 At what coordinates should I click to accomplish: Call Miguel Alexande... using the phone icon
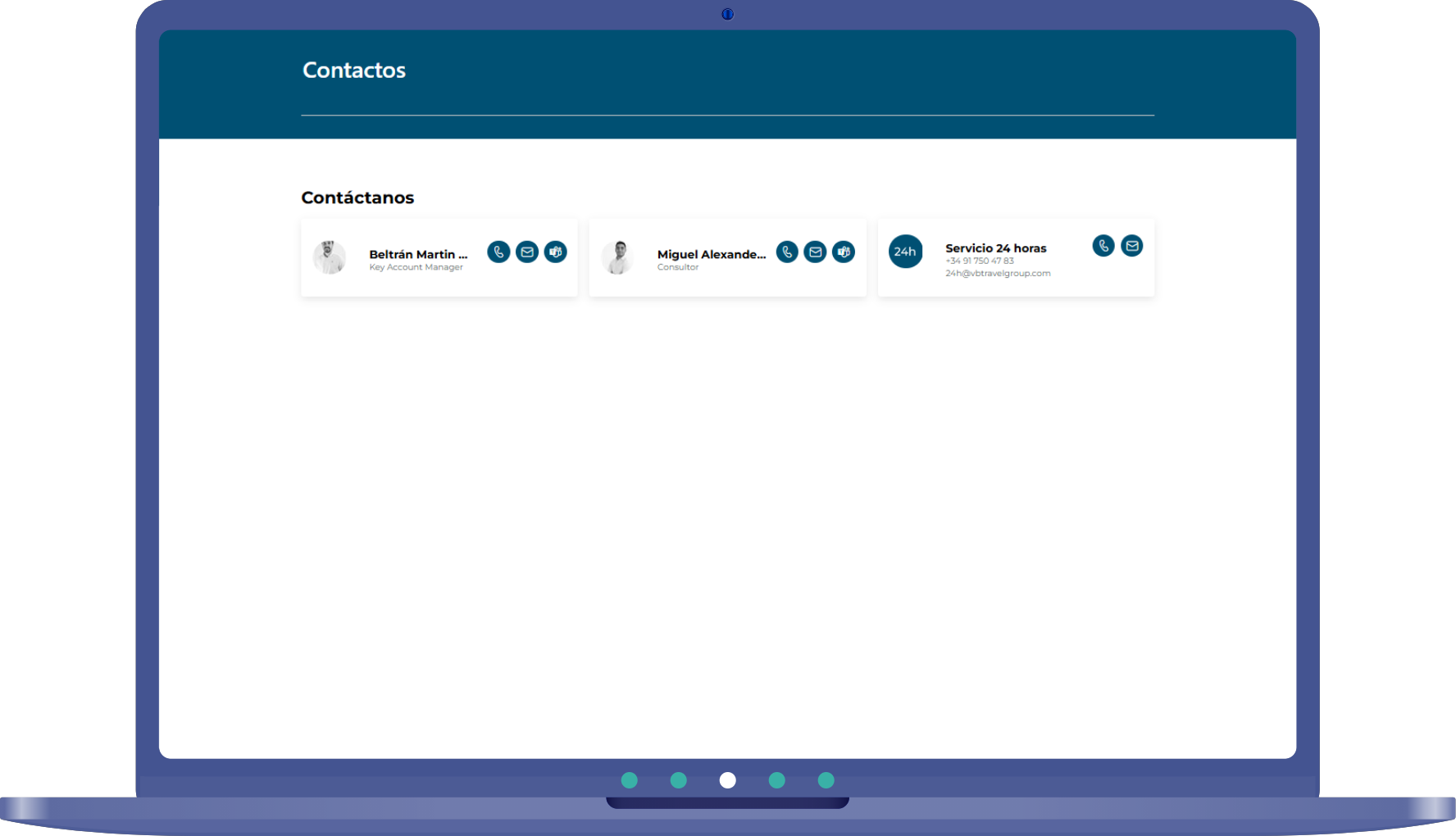787,252
